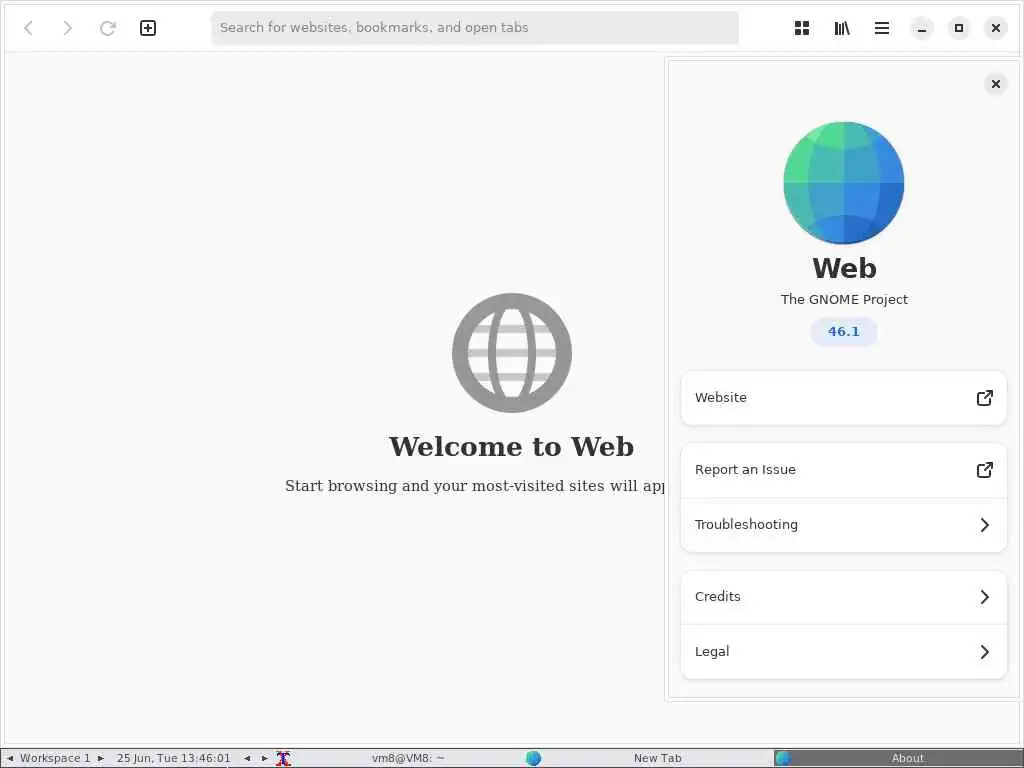Switch to next workspace via right arrow
This screenshot has height=768, width=1024.
click(x=101, y=758)
